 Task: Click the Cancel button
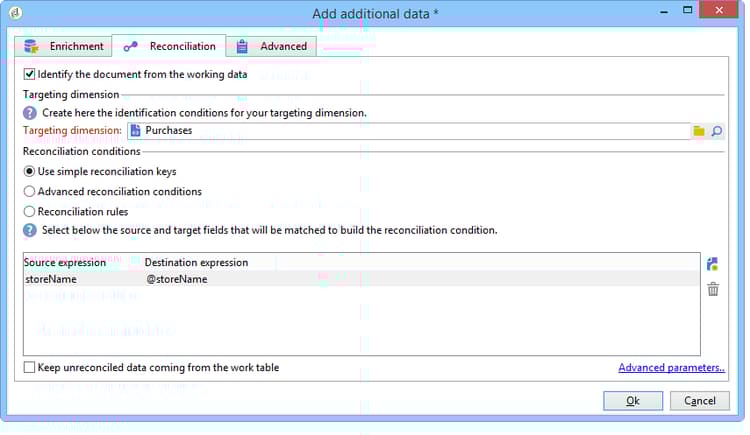pyautogui.click(x=699, y=401)
